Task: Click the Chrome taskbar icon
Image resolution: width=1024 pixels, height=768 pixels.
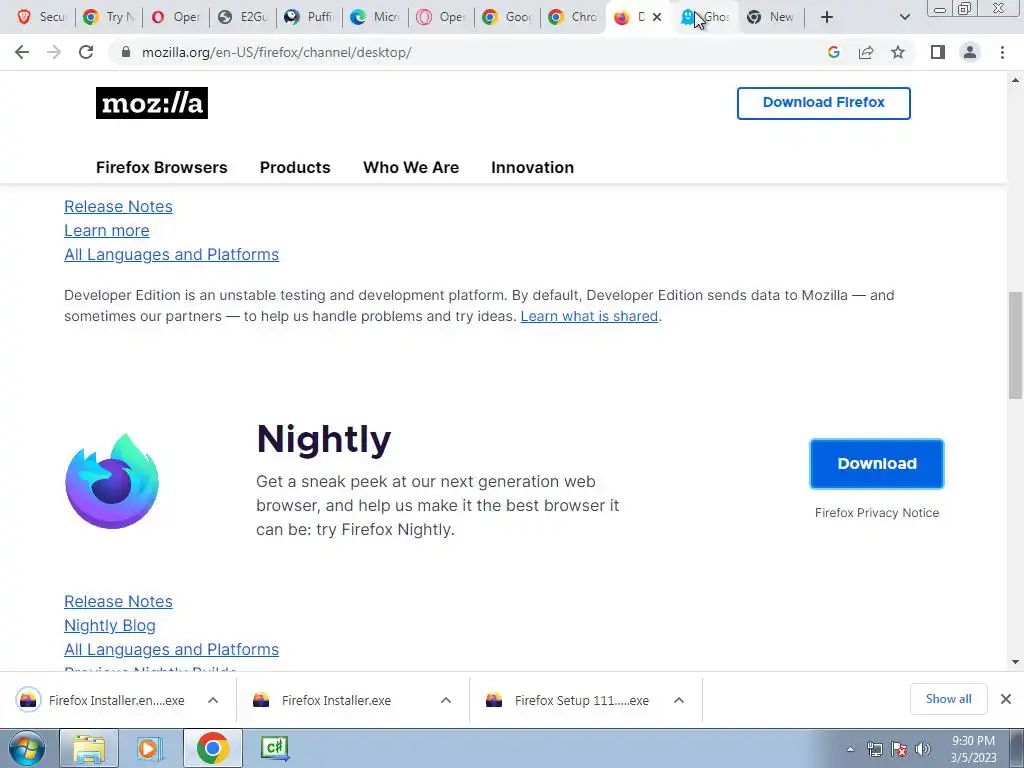Action: click(x=212, y=748)
